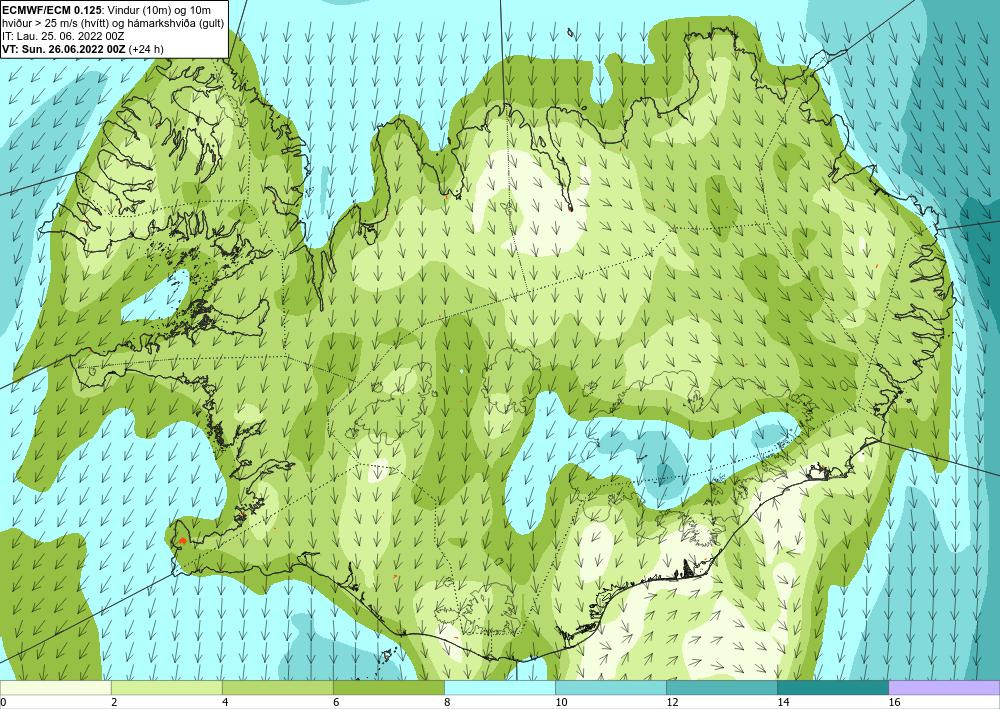Click the "2" legend scale label
Screen dimensions: 1000x709
point(114,703)
